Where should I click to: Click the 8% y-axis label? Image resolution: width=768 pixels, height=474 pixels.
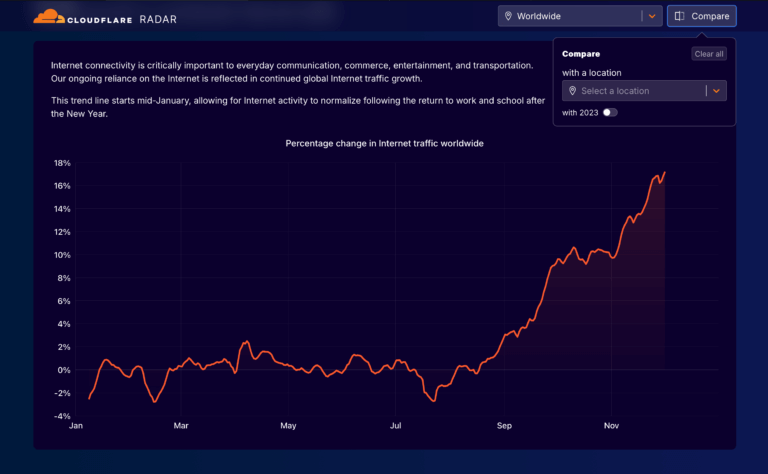click(x=64, y=278)
